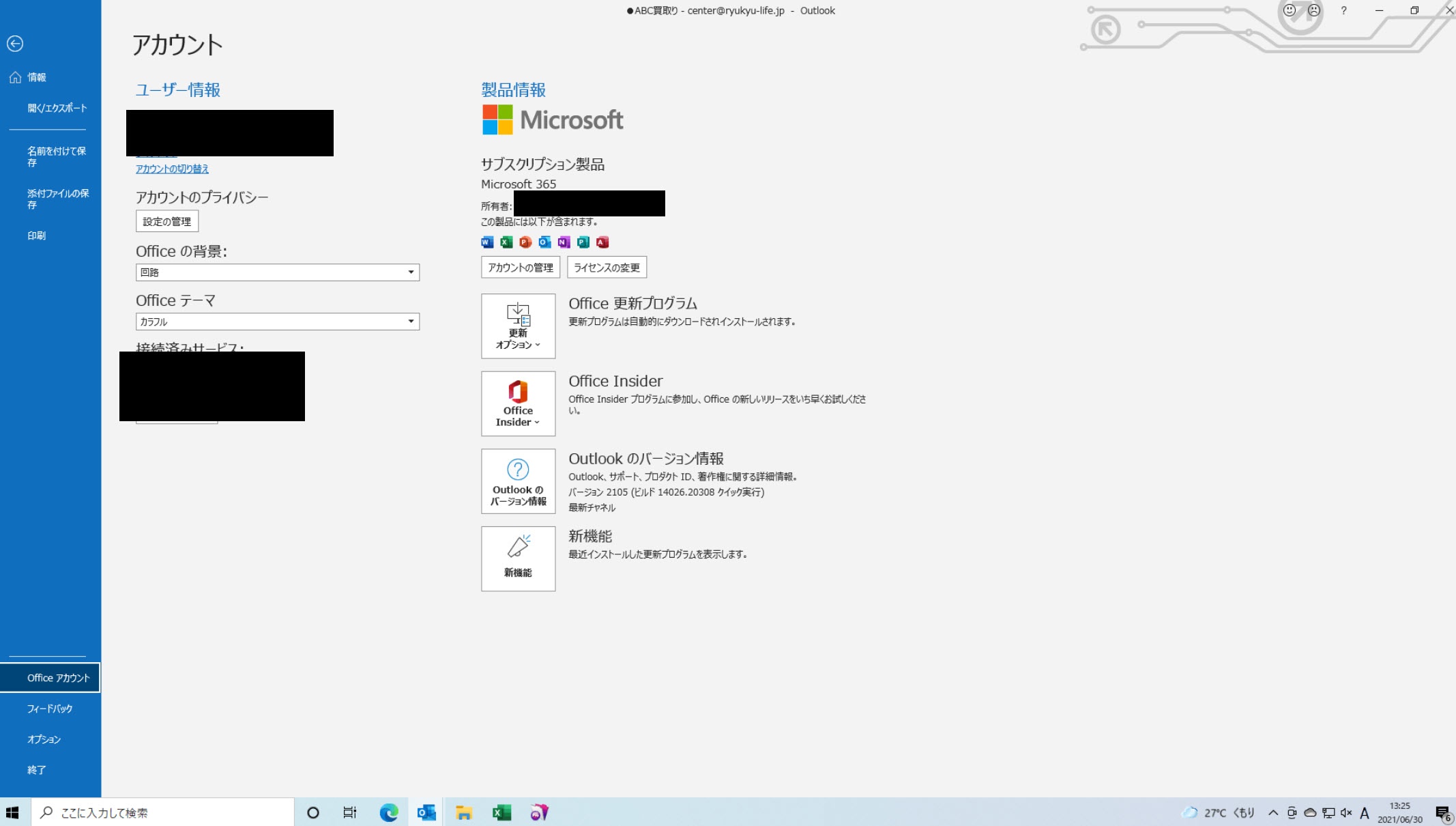This screenshot has width=1456, height=826.
Task: Click the アカウントの切り替え link
Action: click(172, 169)
